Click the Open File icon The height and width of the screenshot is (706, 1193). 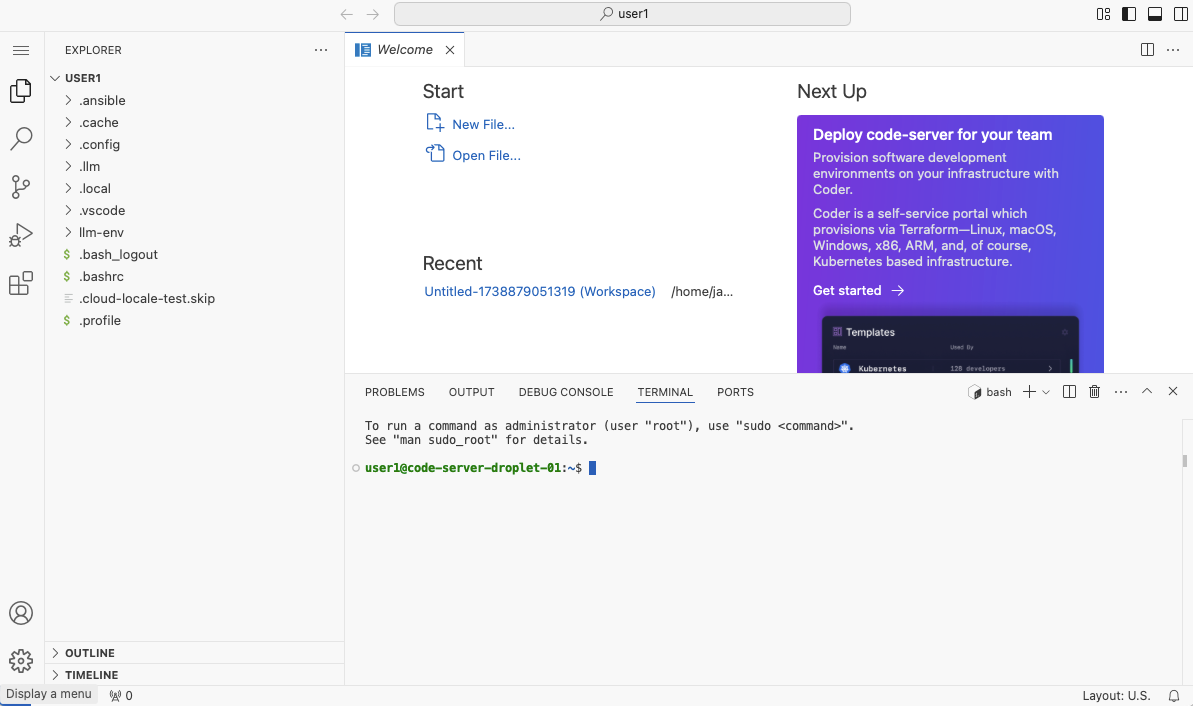pos(434,154)
